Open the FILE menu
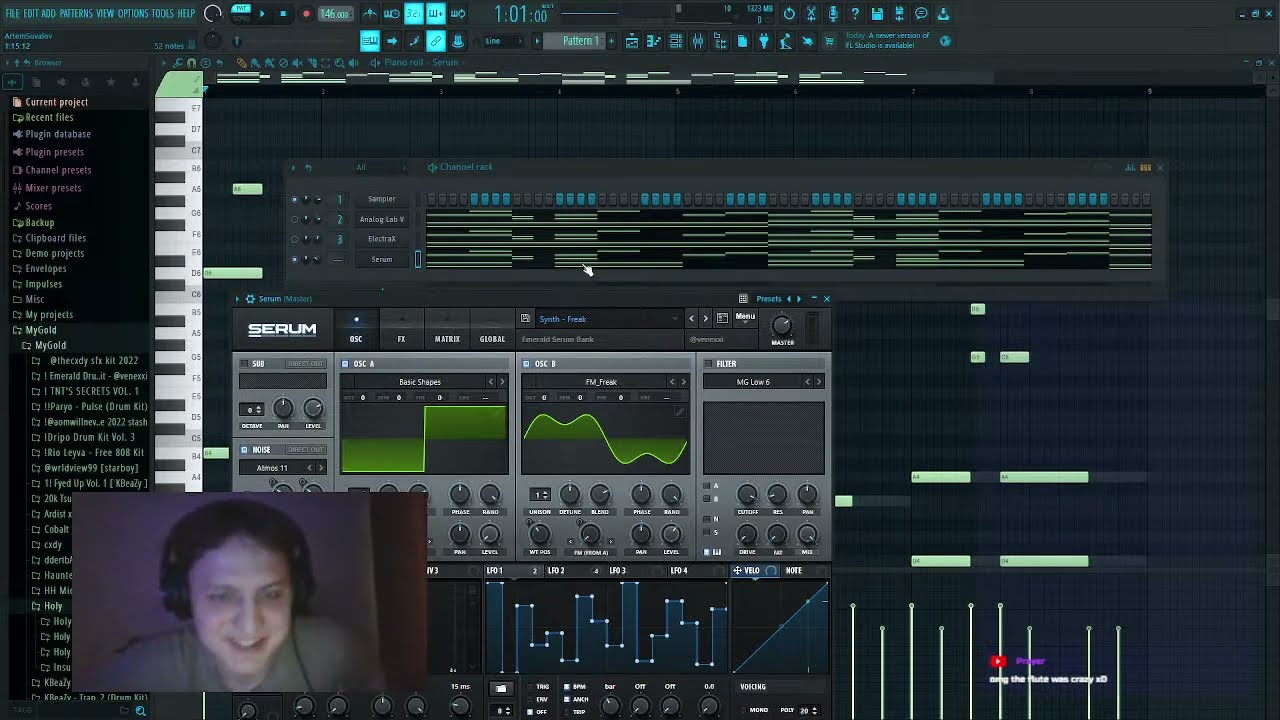Image resolution: width=1280 pixels, height=720 pixels. (x=12, y=14)
